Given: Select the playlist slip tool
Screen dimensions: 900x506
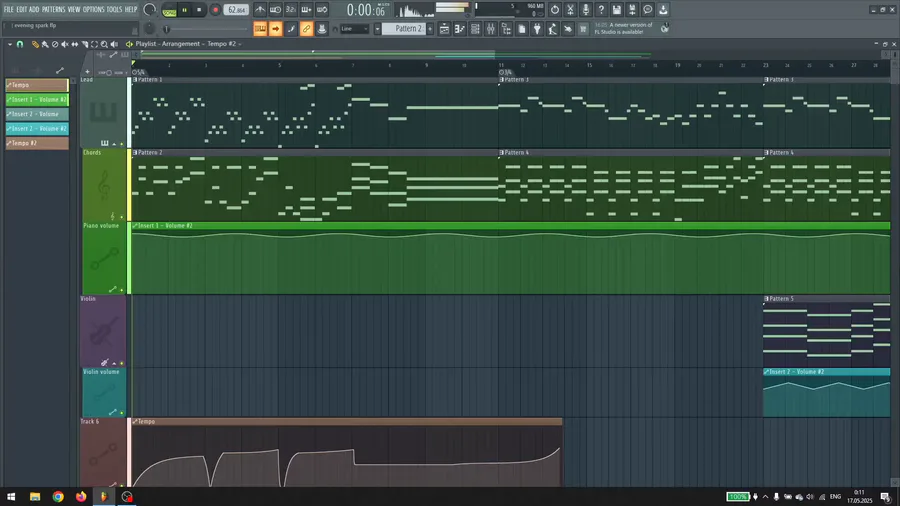Looking at the screenshot, I should [x=75, y=44].
